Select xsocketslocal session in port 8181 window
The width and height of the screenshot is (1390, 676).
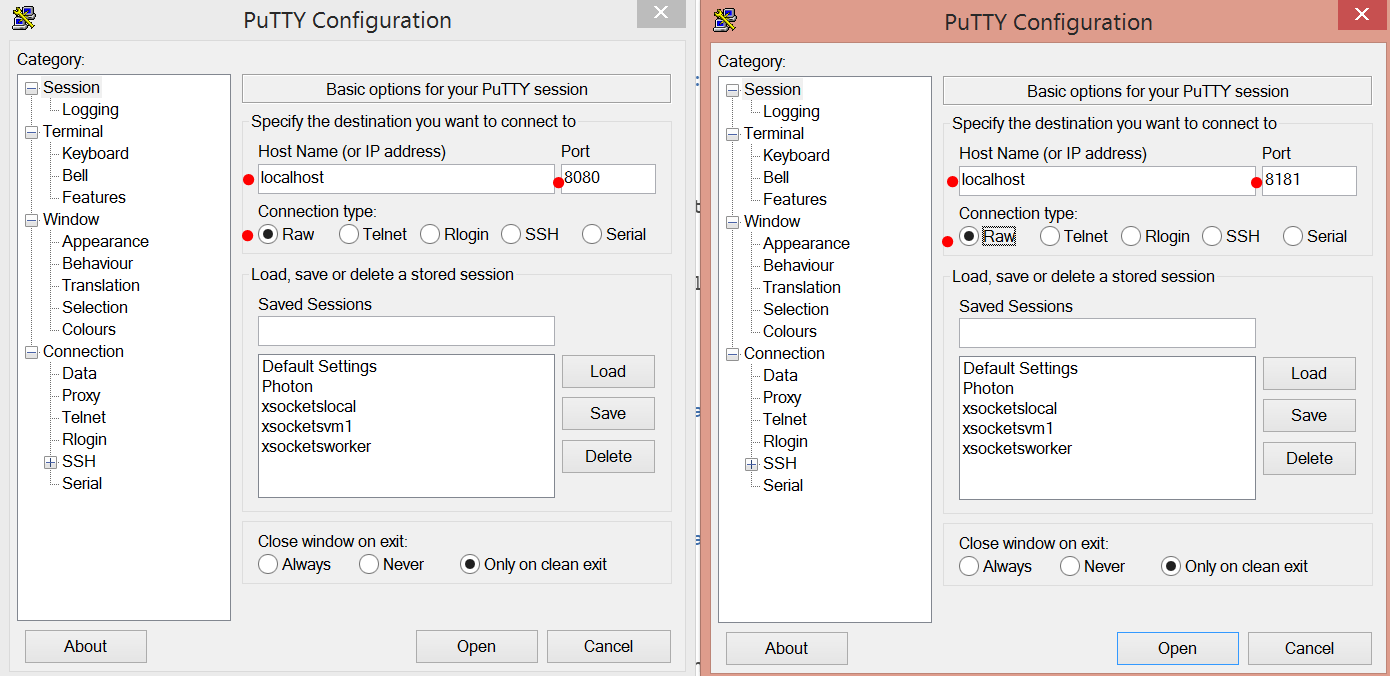coord(1010,408)
